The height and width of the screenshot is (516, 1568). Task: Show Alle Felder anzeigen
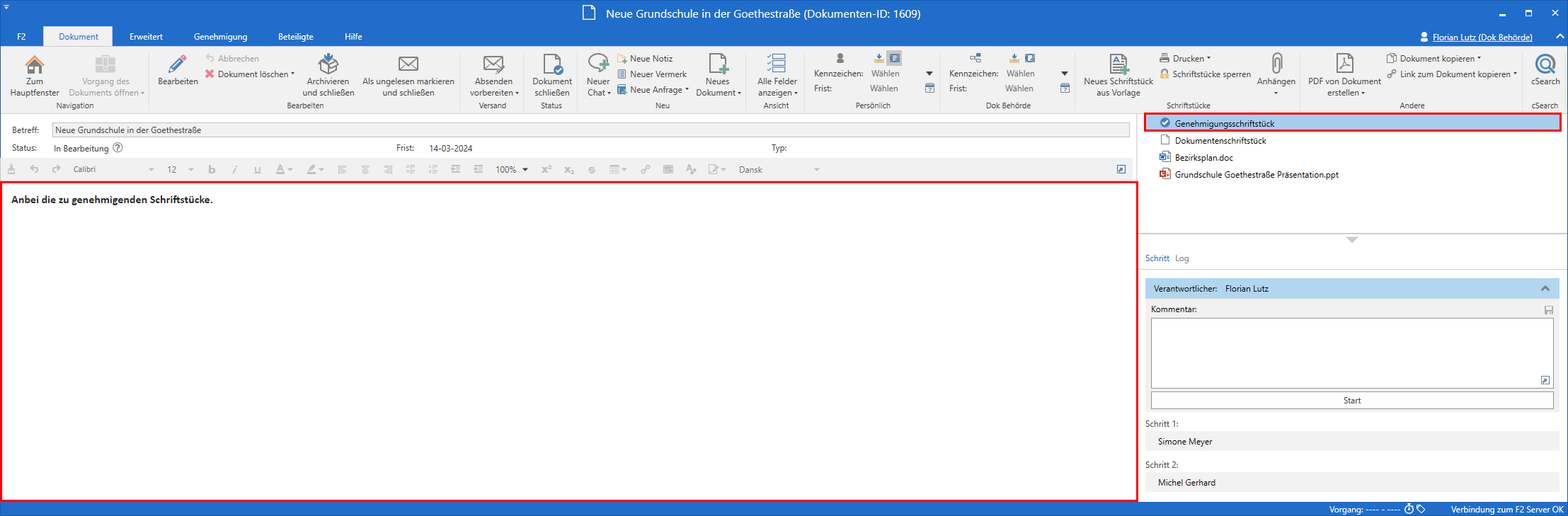coord(777,76)
